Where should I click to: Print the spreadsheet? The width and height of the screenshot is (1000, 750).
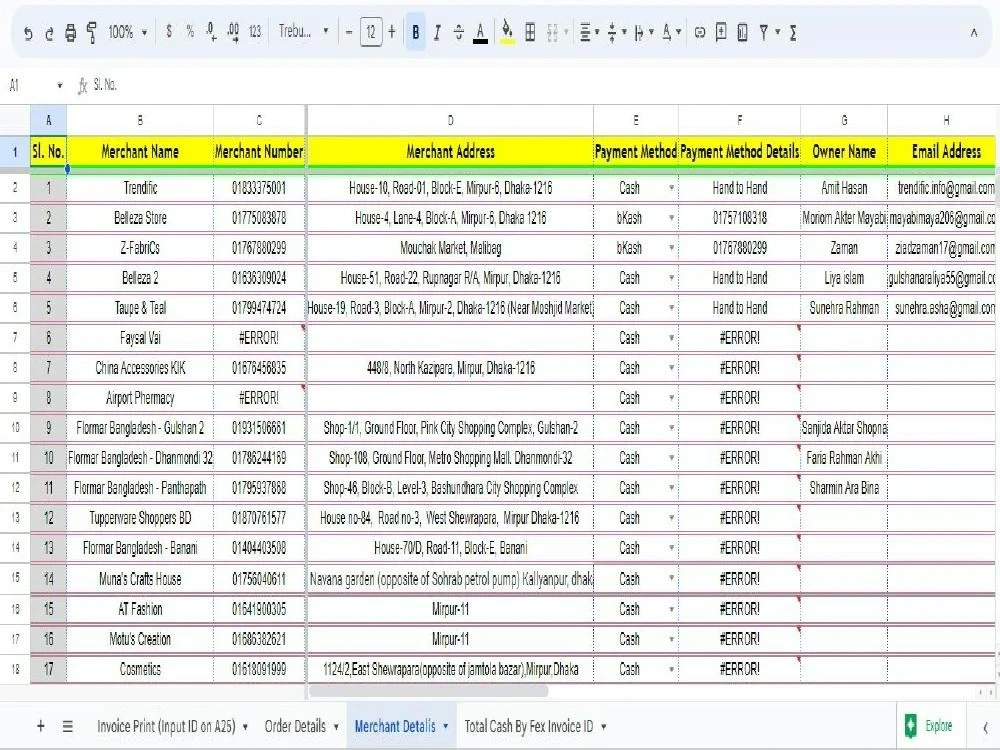coord(70,33)
